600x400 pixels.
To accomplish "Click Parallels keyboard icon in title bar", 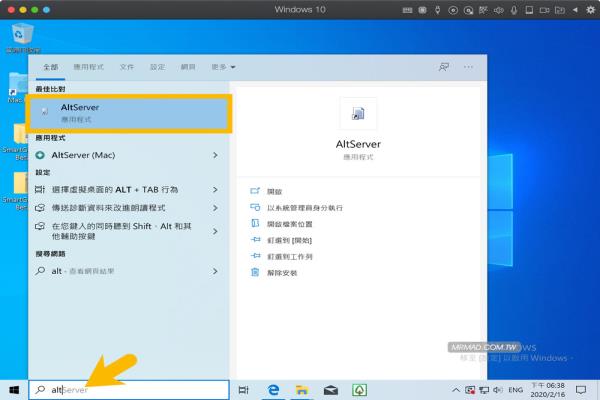I will pyautogui.click(x=408, y=10).
